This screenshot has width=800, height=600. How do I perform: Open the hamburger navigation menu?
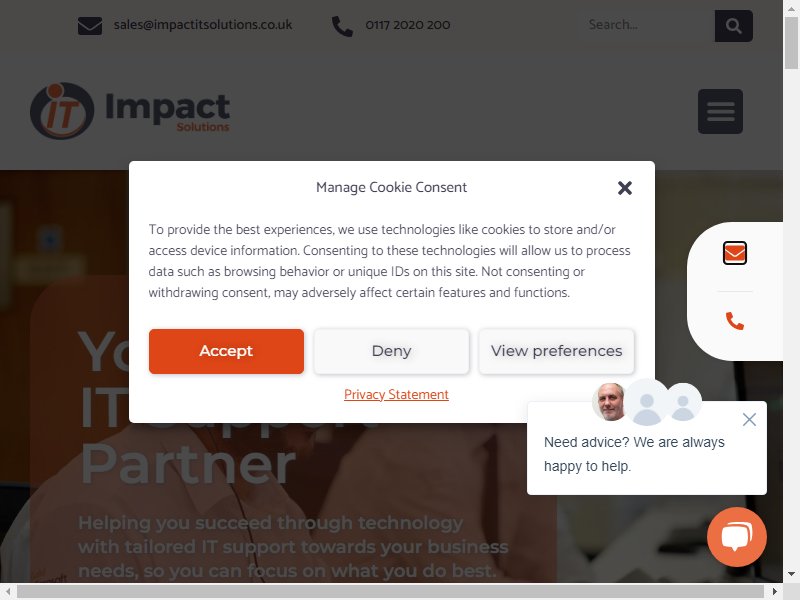coord(720,111)
